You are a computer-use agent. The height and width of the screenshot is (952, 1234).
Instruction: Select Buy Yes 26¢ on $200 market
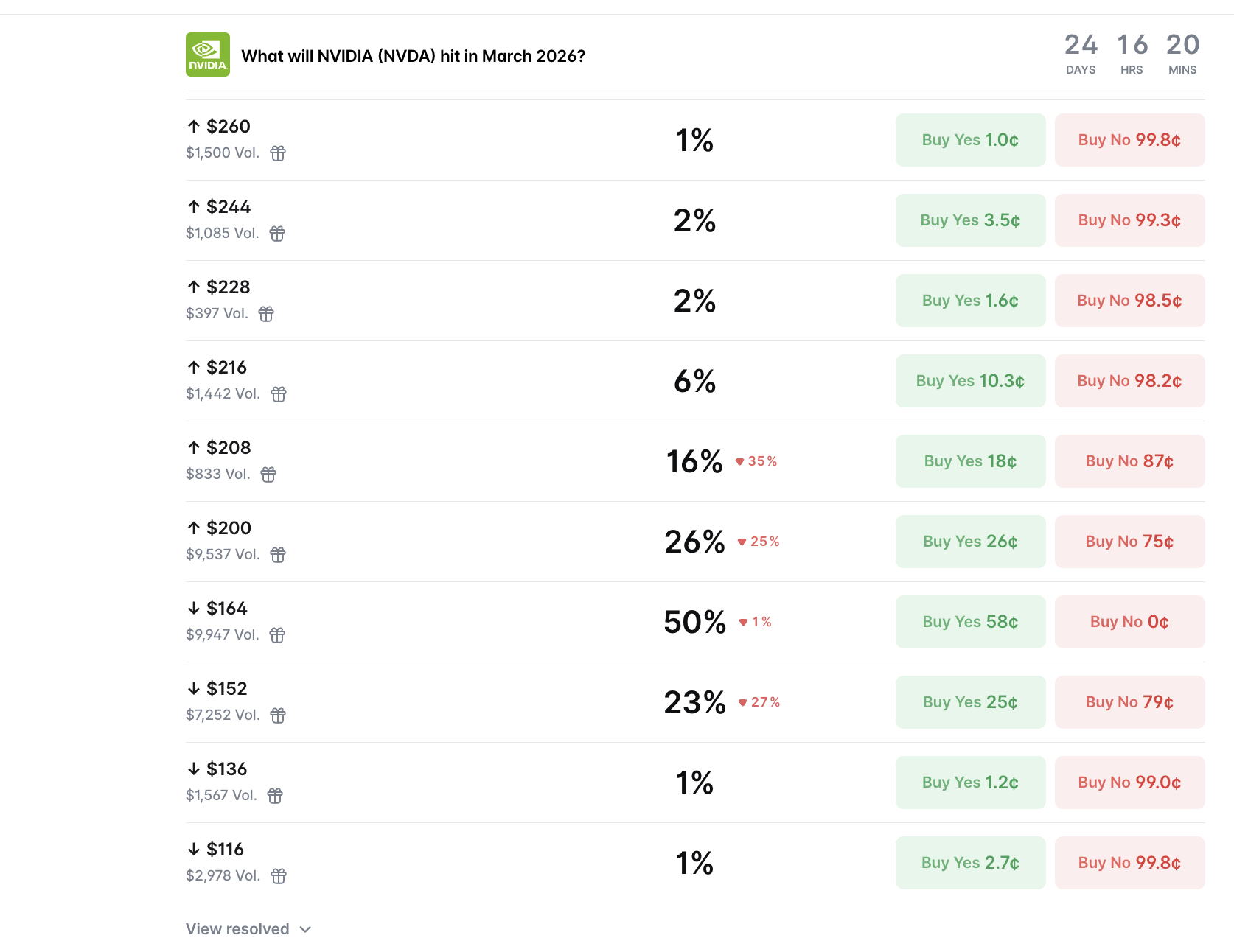click(970, 542)
